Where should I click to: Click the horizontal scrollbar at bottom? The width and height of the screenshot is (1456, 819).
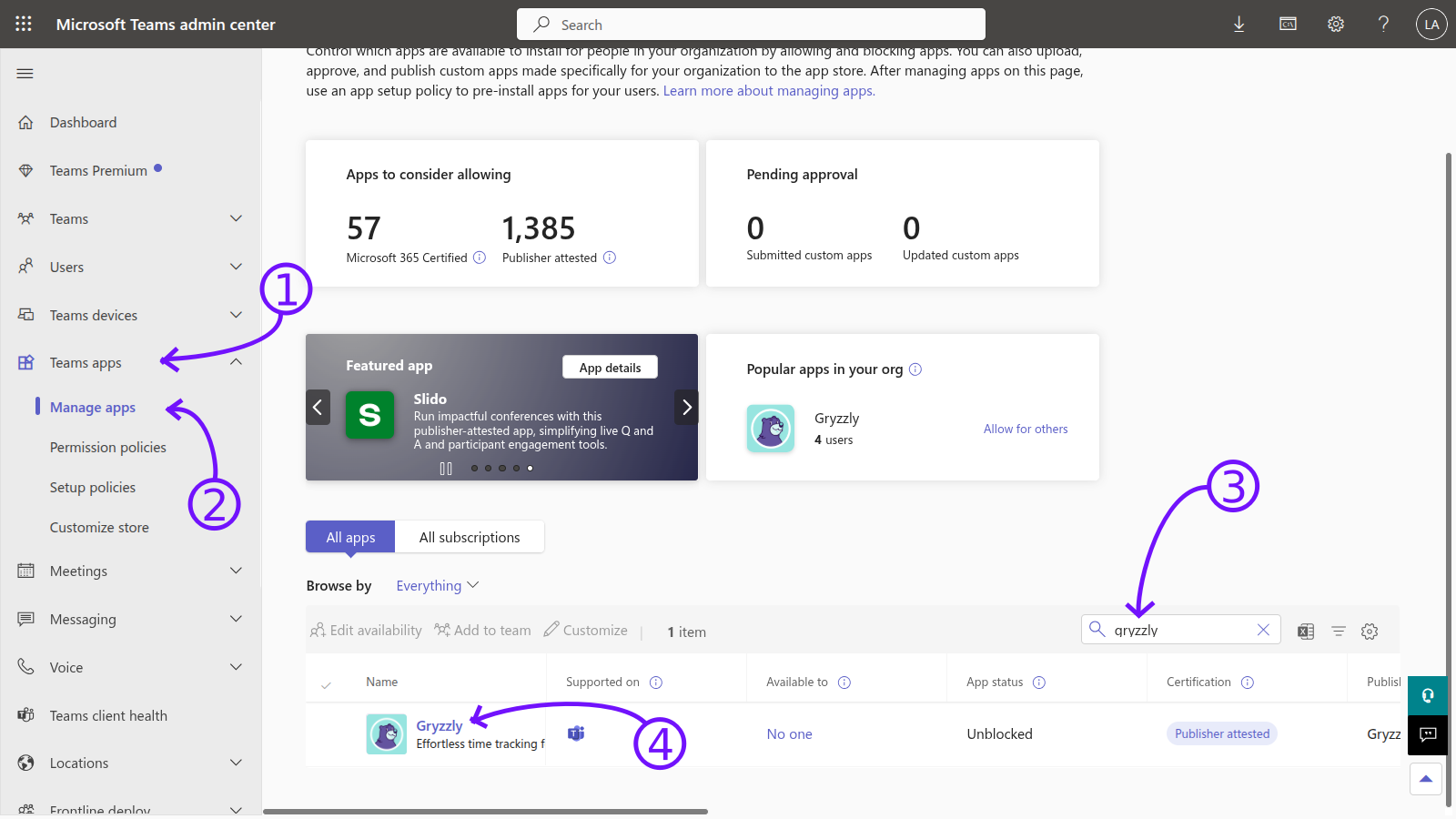[485, 812]
